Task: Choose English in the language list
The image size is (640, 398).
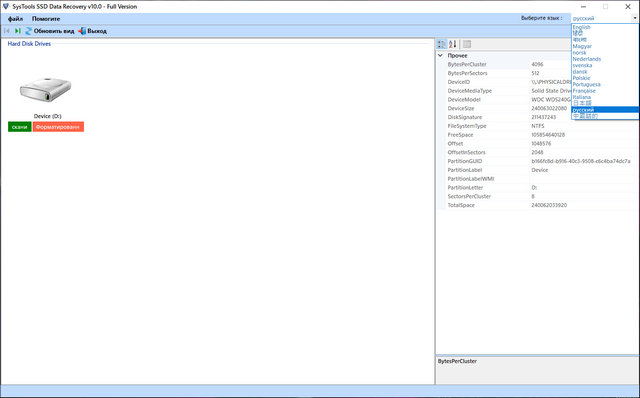Action: click(581, 27)
